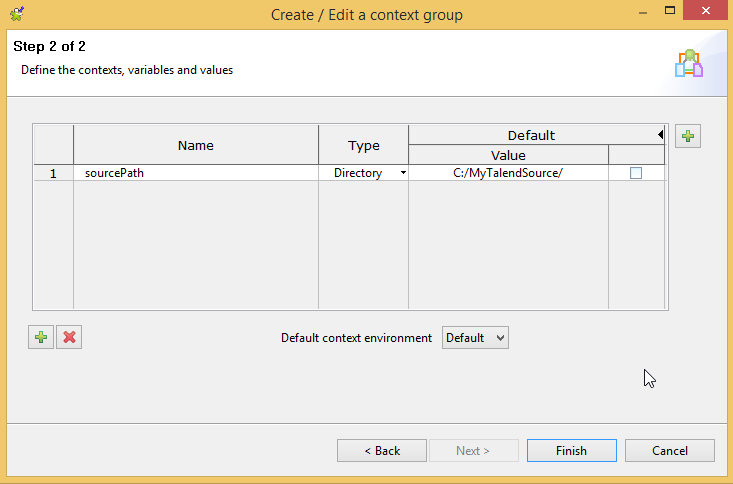Click the Finish button
Viewport: 733px width, 484px height.
[x=571, y=450]
